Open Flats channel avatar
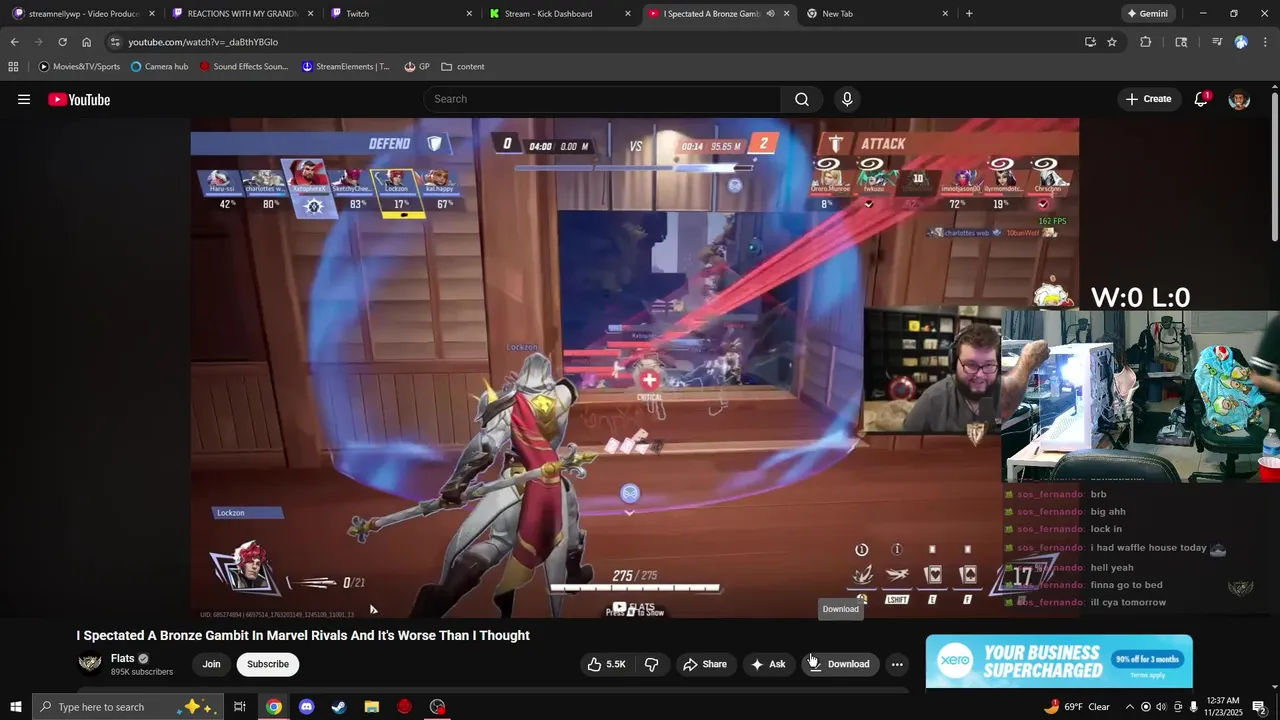1280x720 pixels. 90,663
